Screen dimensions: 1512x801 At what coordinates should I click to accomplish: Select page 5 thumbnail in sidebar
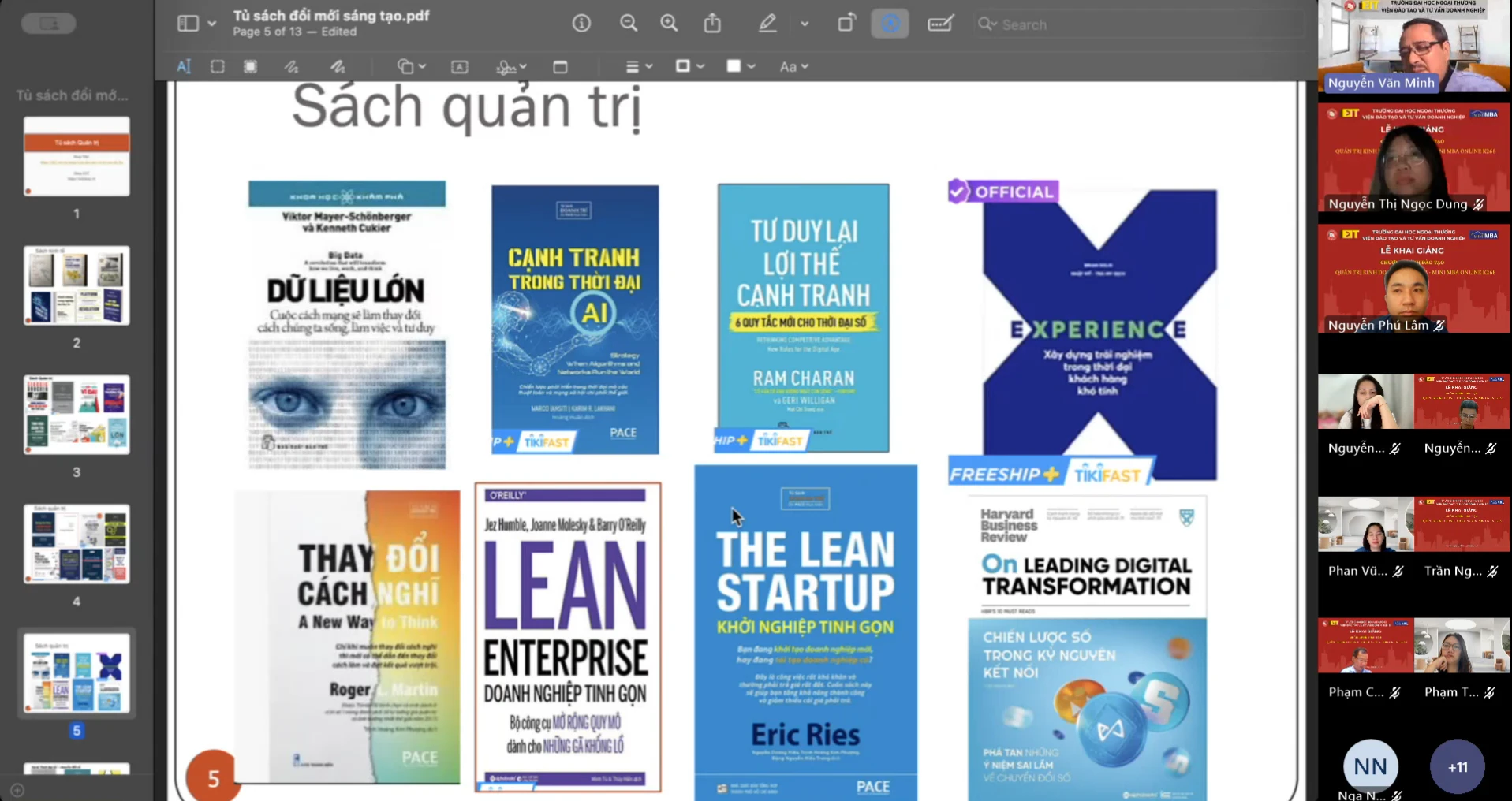(x=77, y=673)
